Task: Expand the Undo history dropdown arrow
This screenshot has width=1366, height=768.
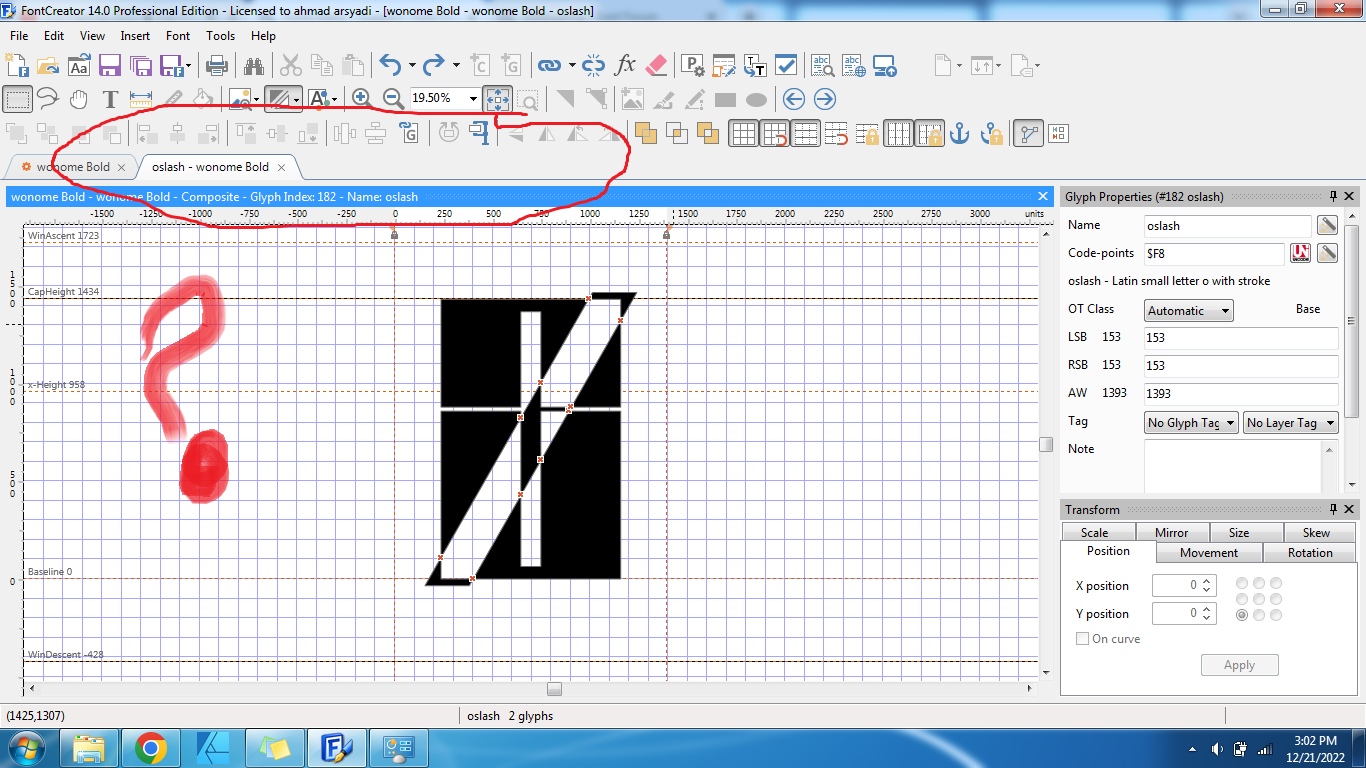Action: pyautogui.click(x=412, y=66)
